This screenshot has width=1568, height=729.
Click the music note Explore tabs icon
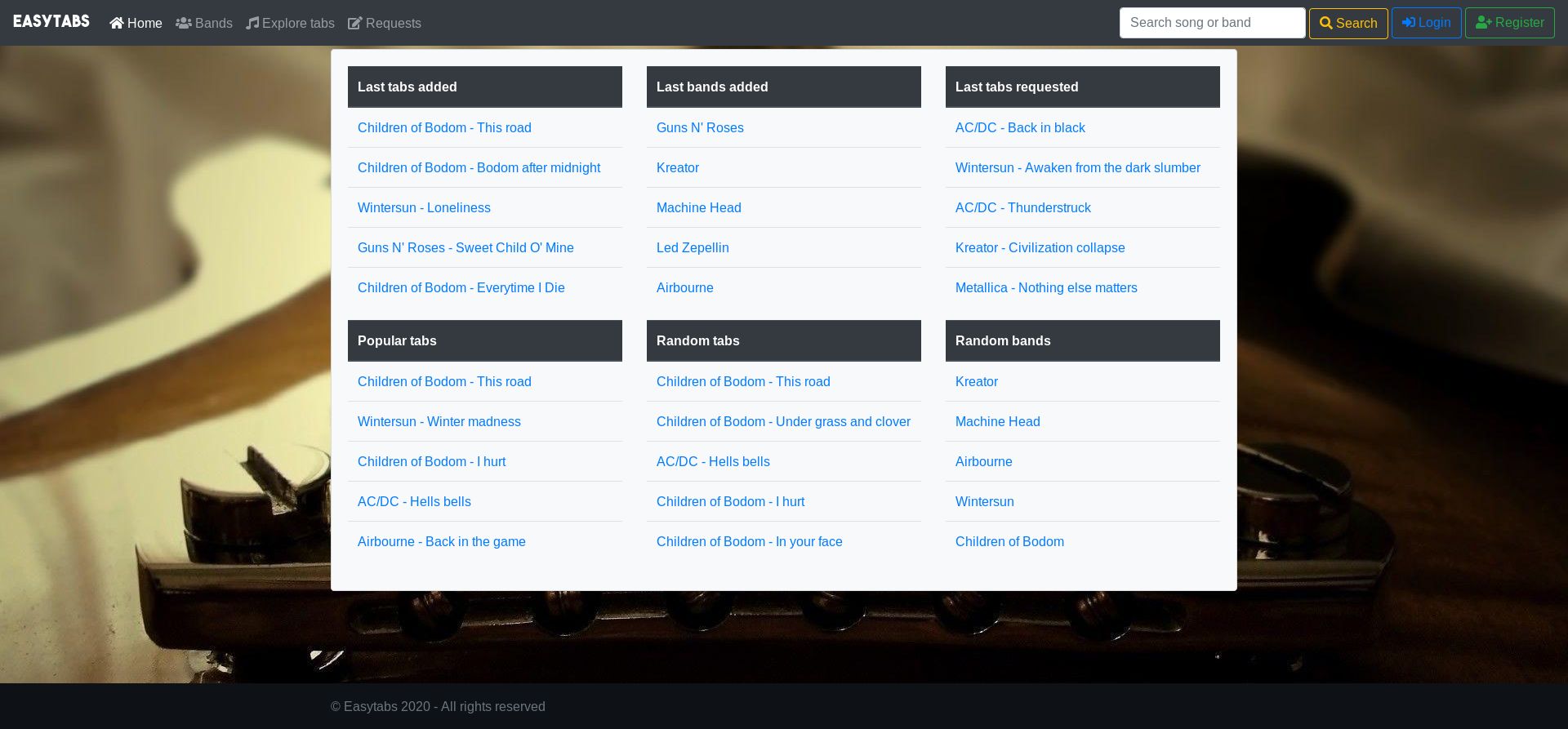[252, 24]
